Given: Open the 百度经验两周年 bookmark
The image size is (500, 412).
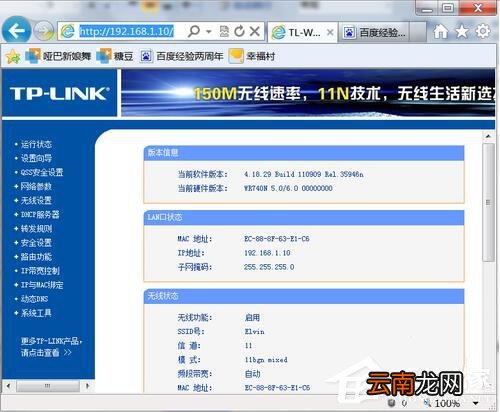Looking at the screenshot, I should 182,56.
